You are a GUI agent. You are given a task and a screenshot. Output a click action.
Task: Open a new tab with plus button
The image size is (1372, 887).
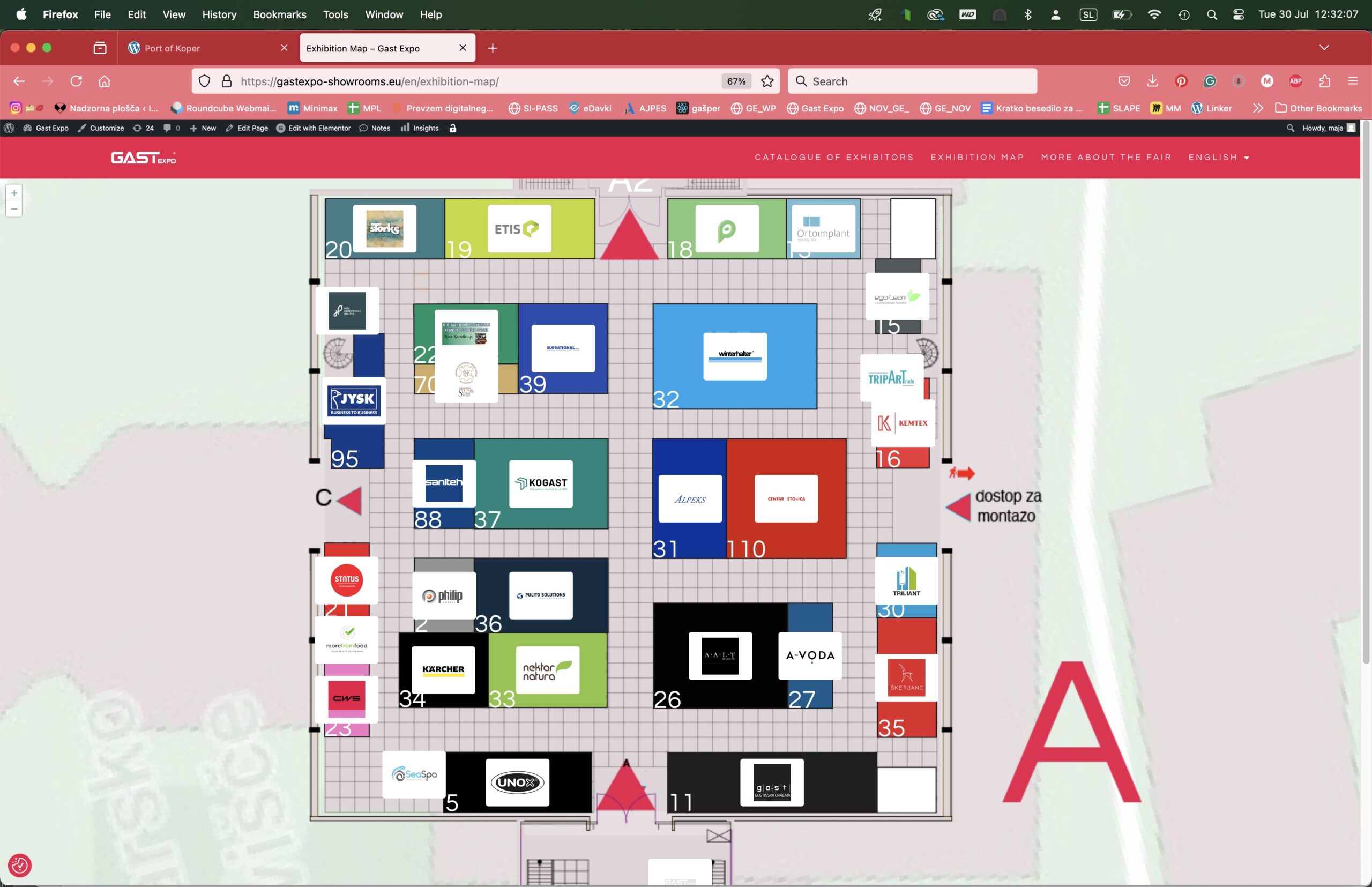click(x=493, y=48)
